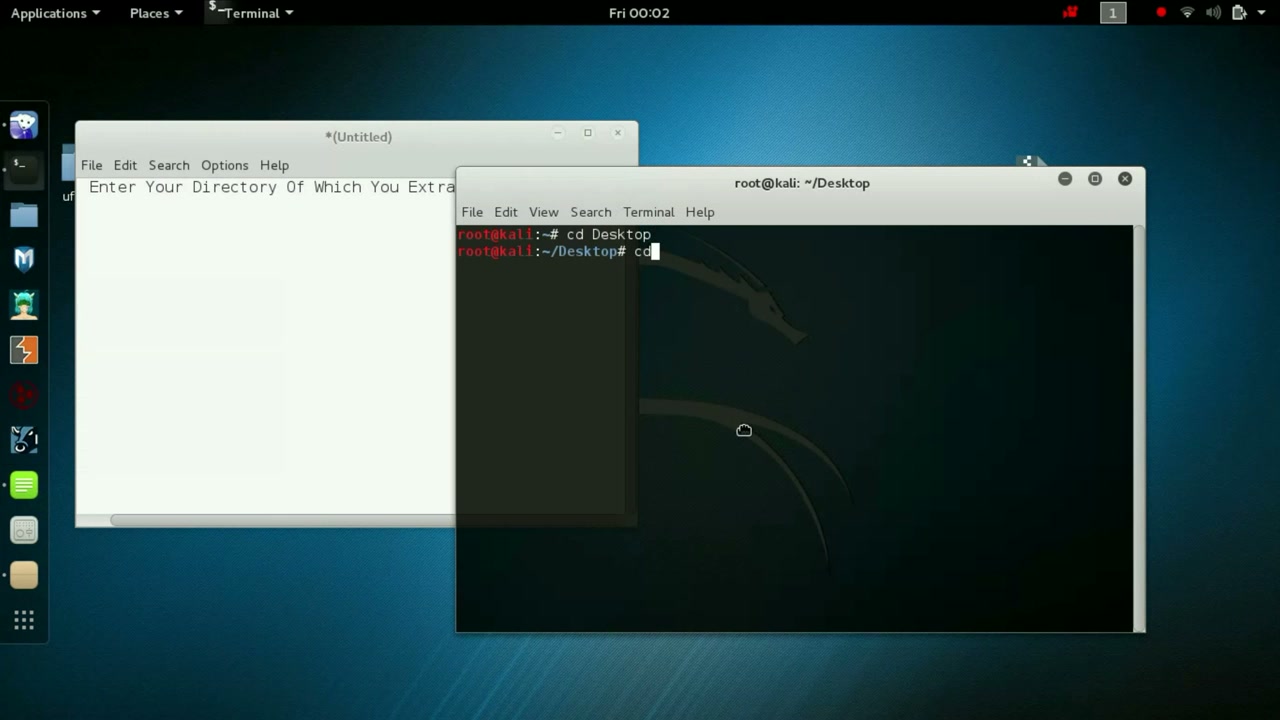
Task: Expand the system menu arrow in top bar
Action: (1259, 13)
